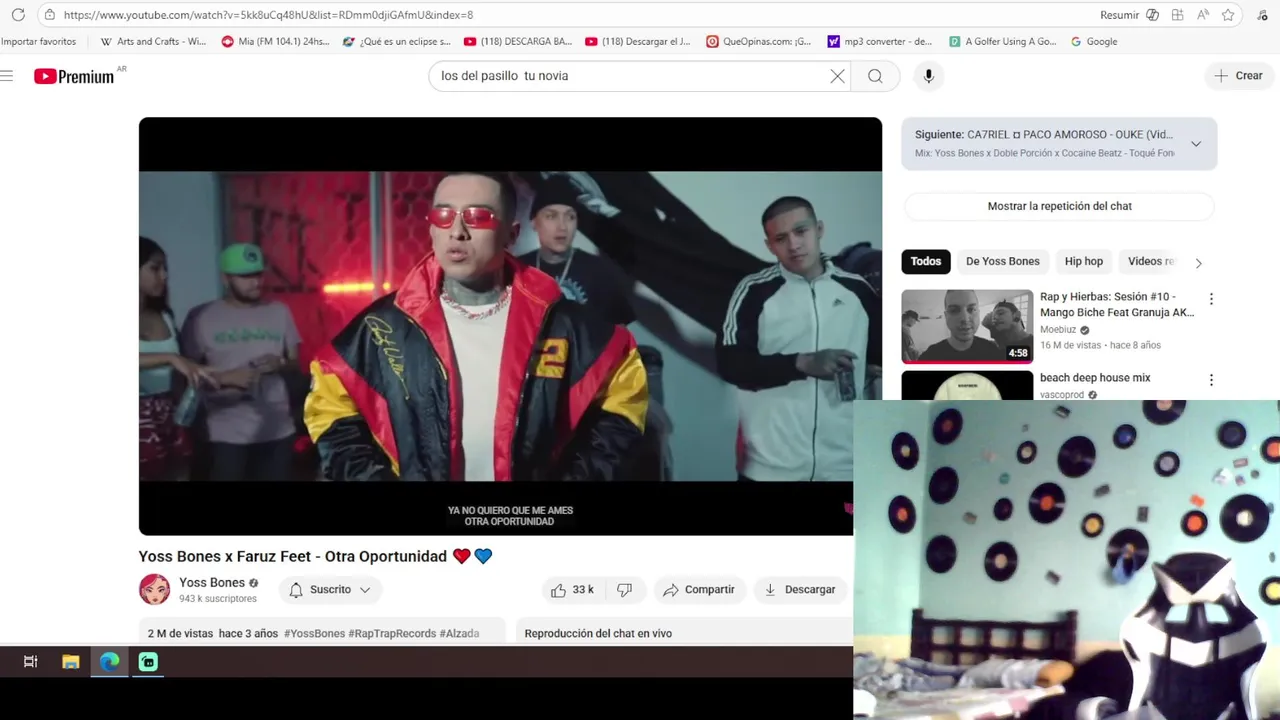
Task: Like the video using thumbs-up 33 k
Action: tap(572, 590)
